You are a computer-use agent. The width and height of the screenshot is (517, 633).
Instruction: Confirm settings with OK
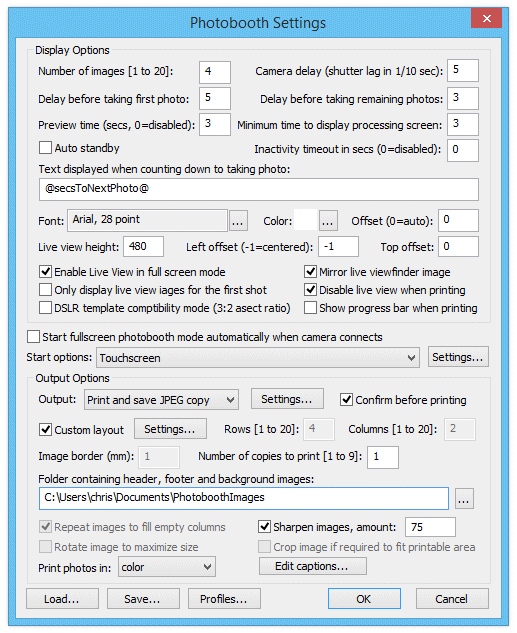[364, 599]
